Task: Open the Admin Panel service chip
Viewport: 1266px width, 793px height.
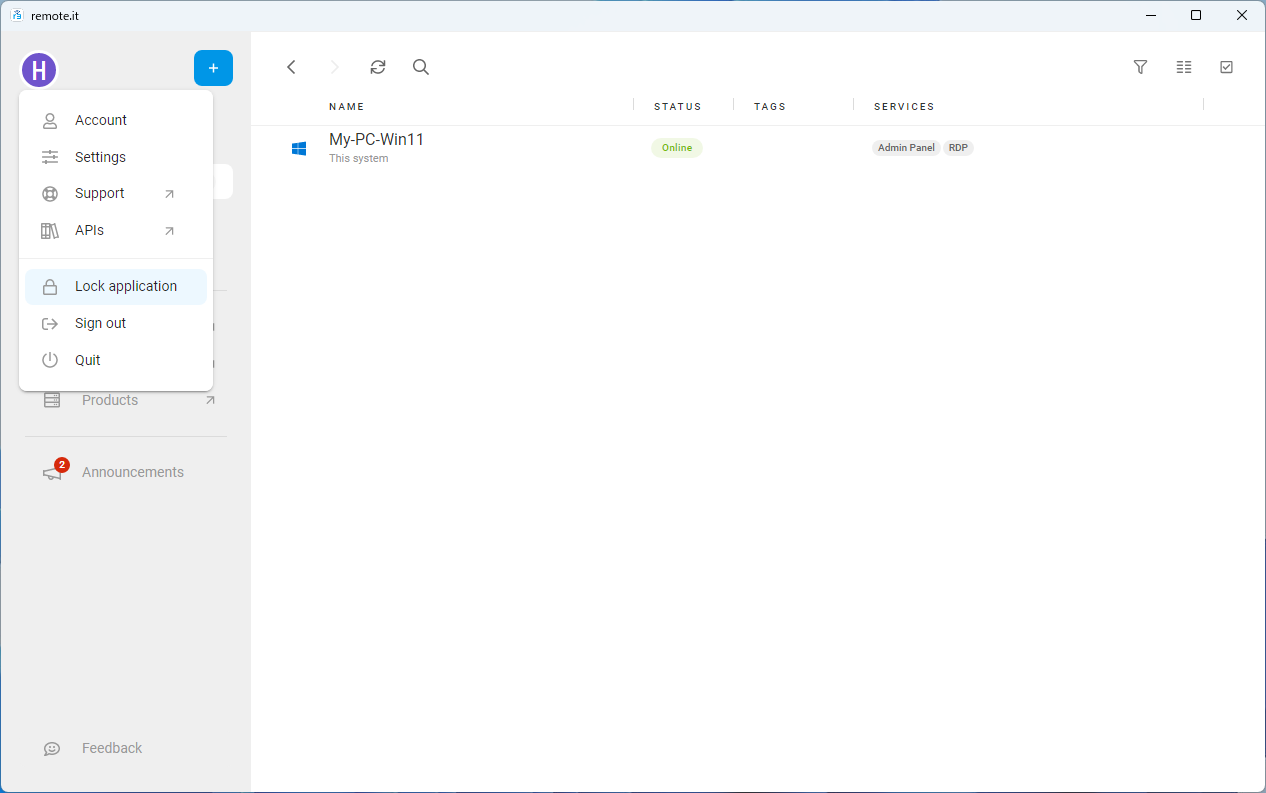Action: click(x=906, y=148)
